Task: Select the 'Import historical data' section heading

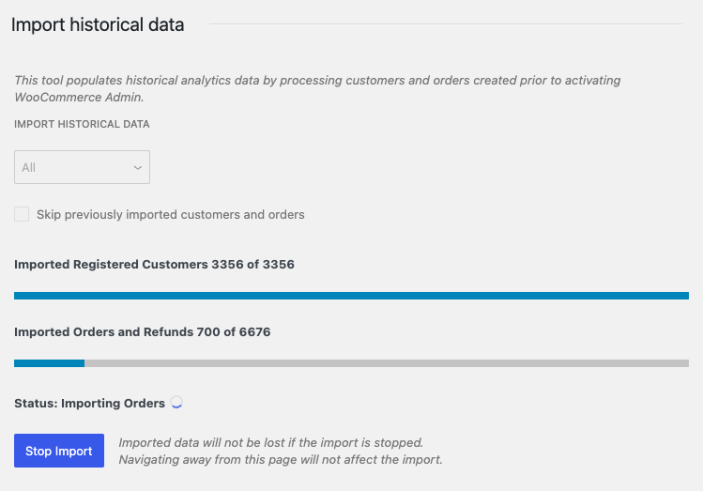Action: tap(98, 25)
